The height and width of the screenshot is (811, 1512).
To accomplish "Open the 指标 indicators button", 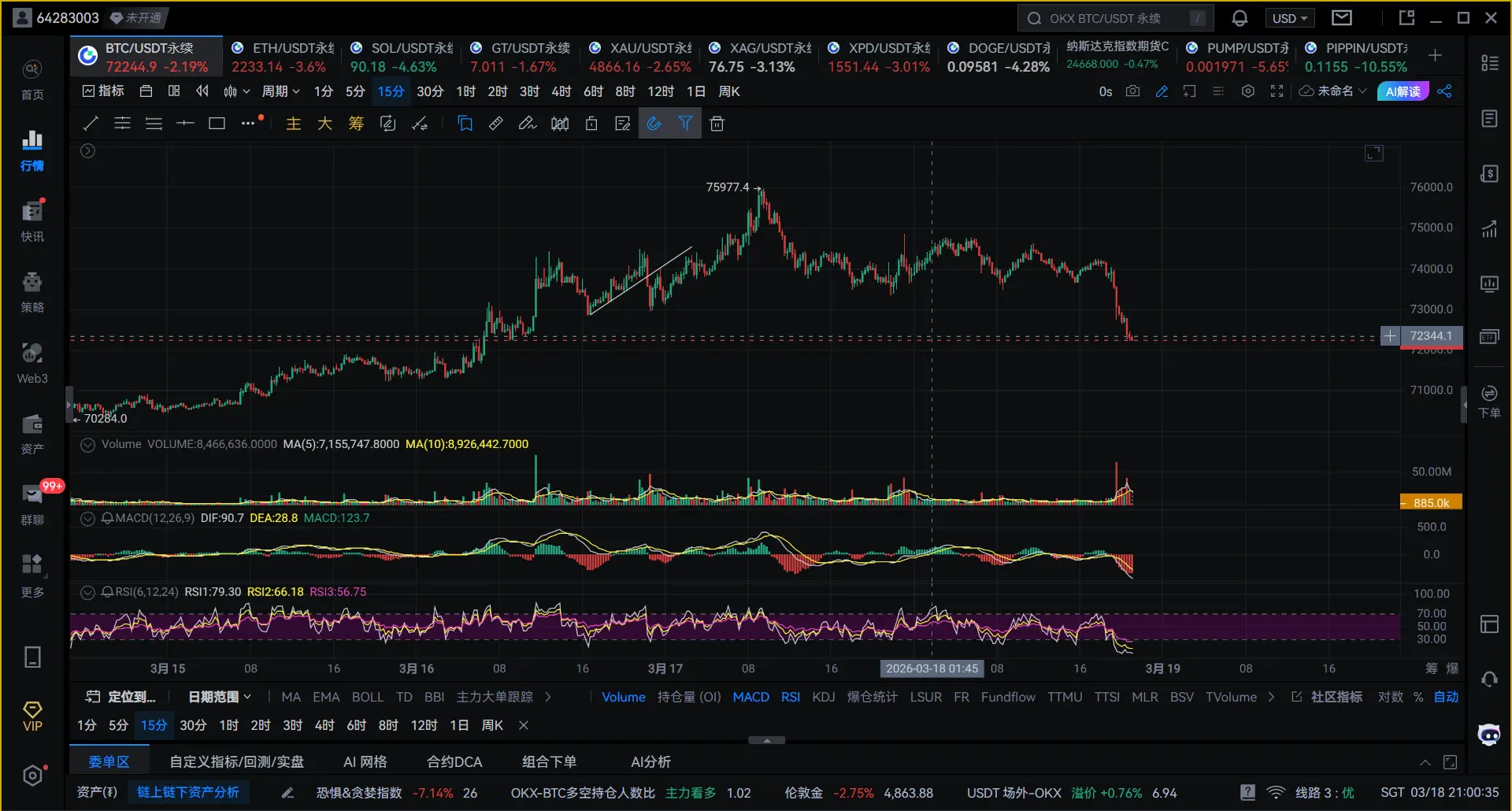I will point(103,91).
